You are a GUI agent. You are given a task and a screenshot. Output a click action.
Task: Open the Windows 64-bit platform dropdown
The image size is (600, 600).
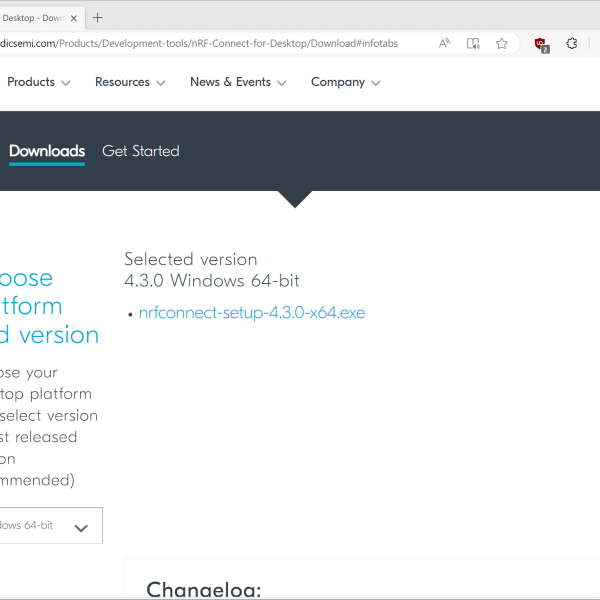tap(50, 526)
